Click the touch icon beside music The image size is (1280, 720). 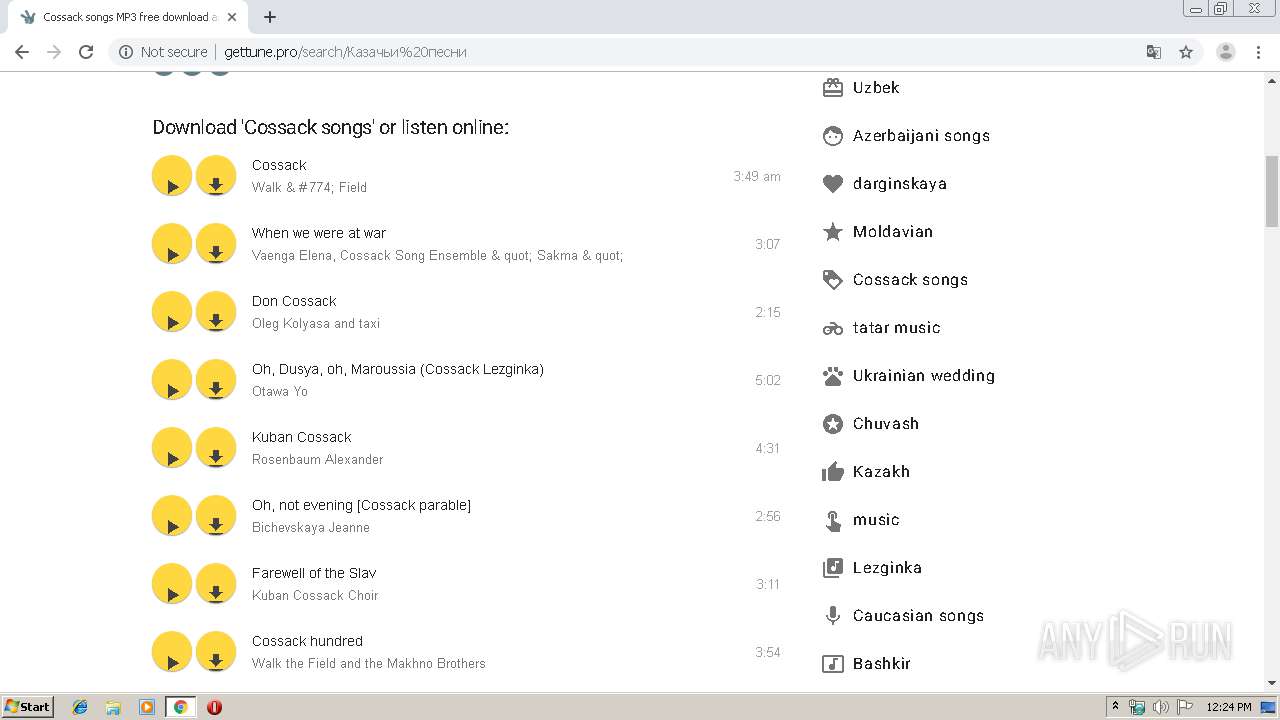833,520
